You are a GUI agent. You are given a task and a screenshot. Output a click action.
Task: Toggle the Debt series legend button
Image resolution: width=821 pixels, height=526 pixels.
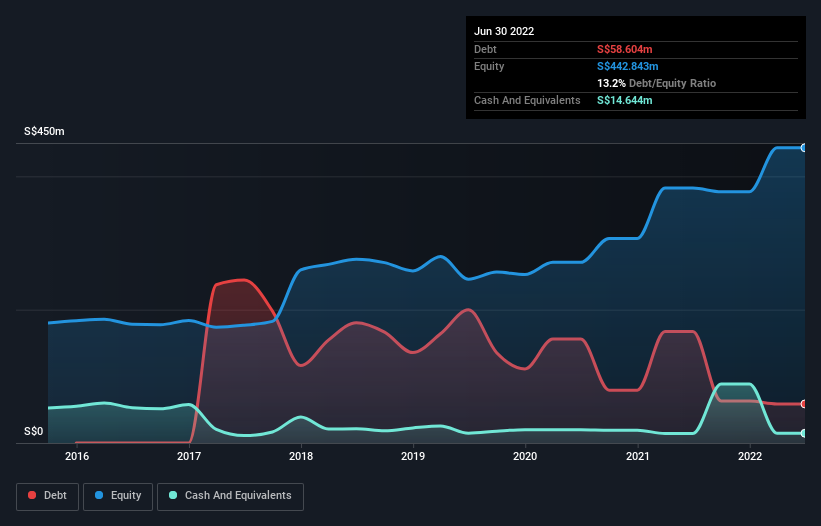48,496
